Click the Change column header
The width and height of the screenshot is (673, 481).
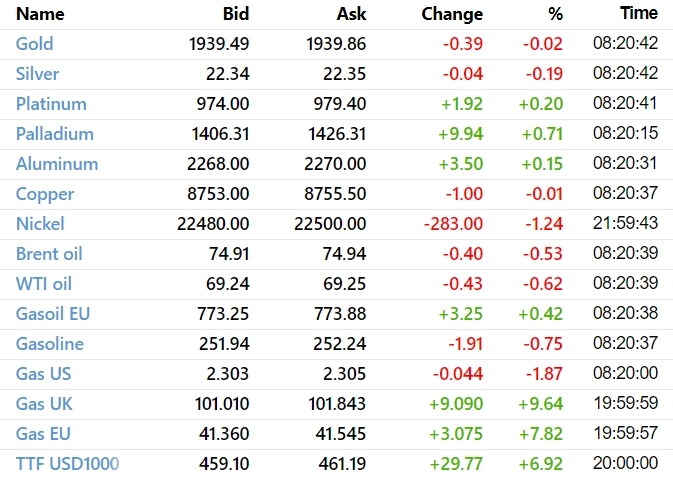[x=452, y=14]
